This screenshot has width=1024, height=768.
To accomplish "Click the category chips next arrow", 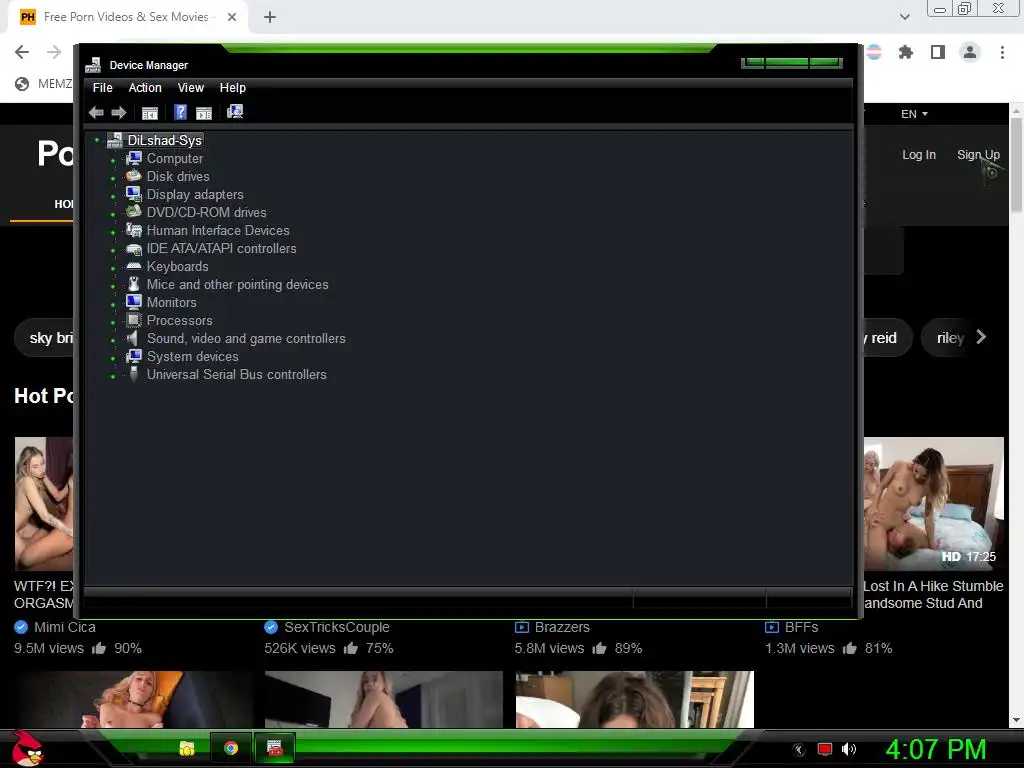I will pos(980,337).
